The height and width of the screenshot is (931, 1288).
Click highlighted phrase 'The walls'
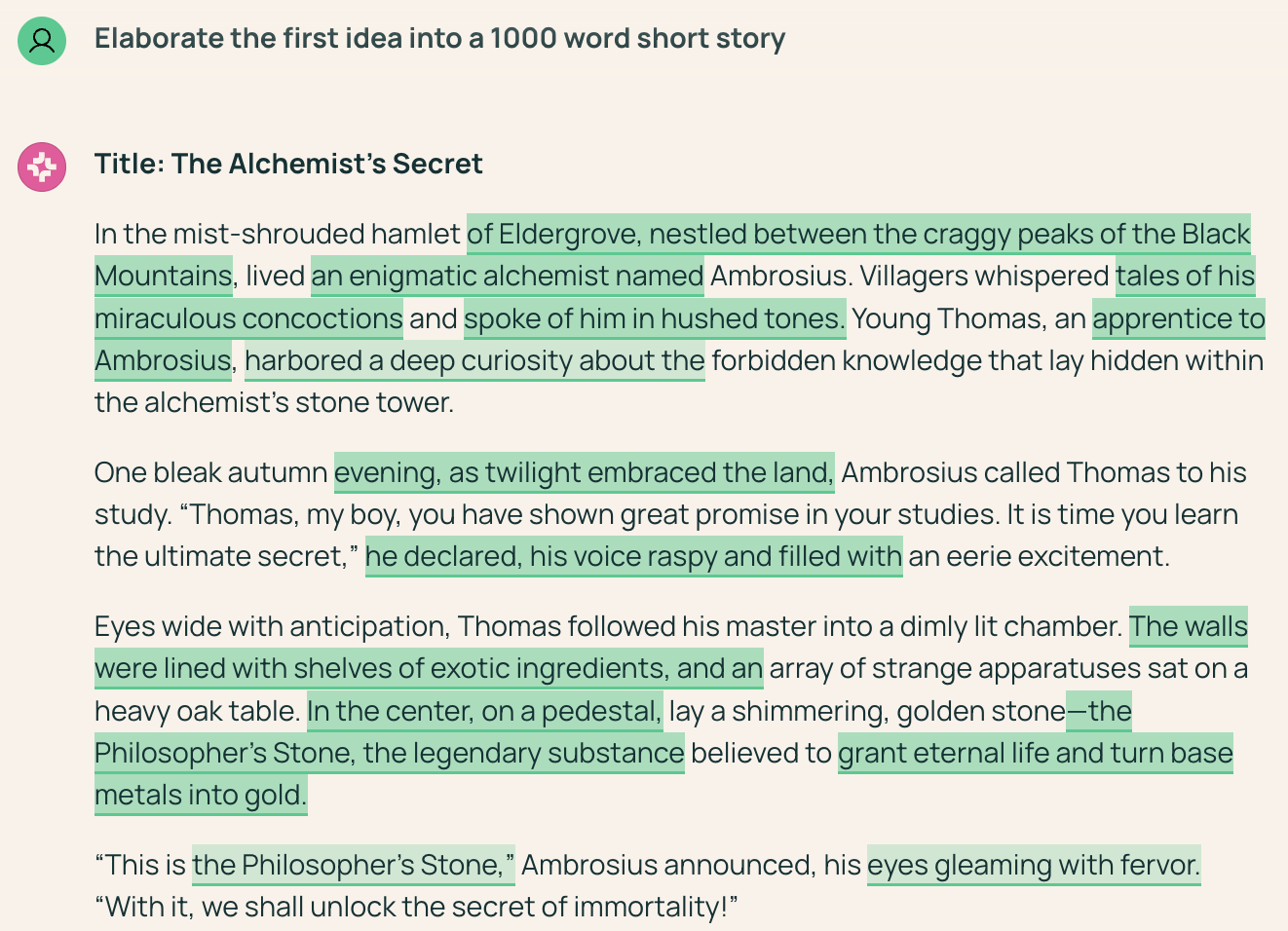tap(1189, 627)
